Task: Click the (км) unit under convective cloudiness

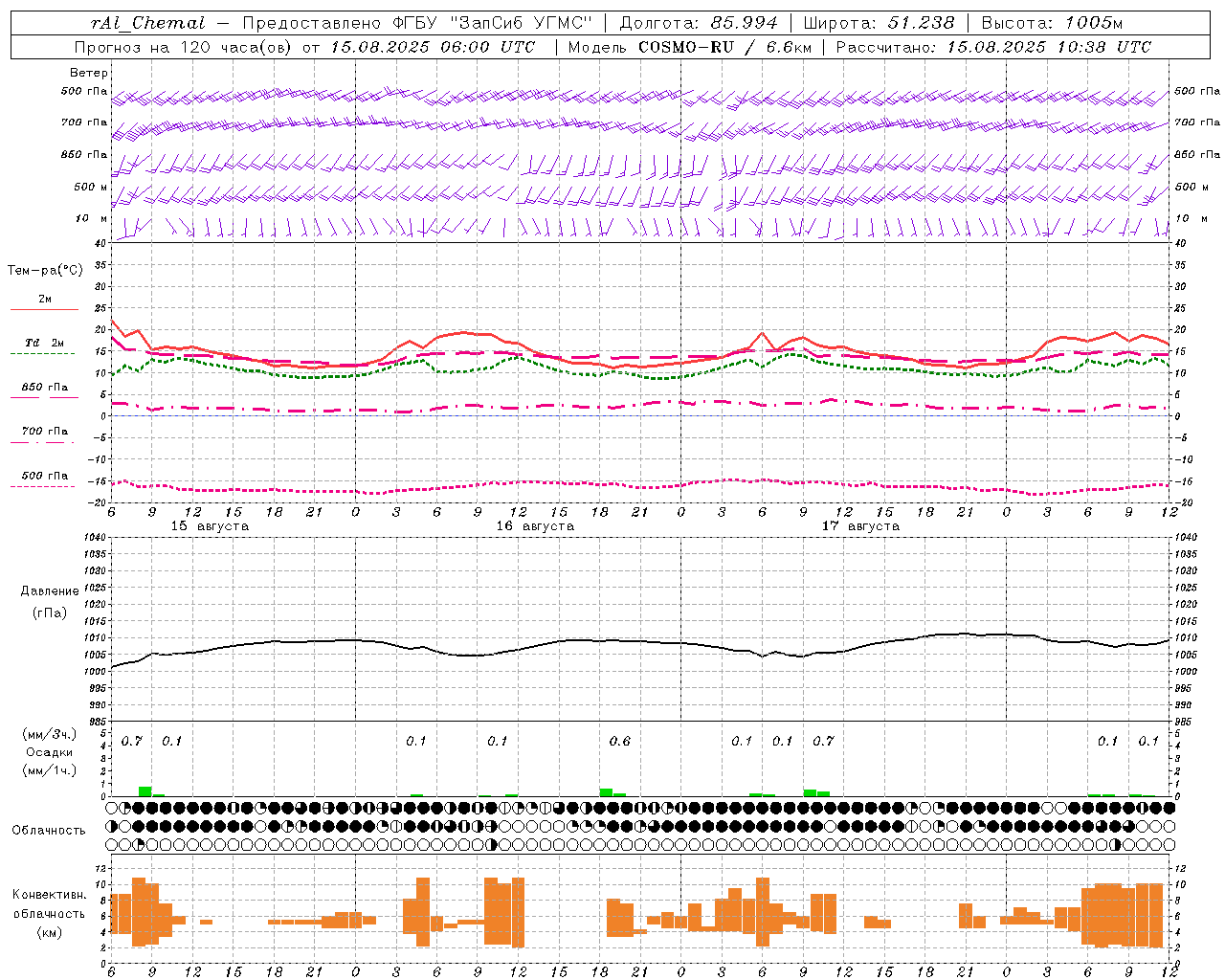Action: click(50, 932)
